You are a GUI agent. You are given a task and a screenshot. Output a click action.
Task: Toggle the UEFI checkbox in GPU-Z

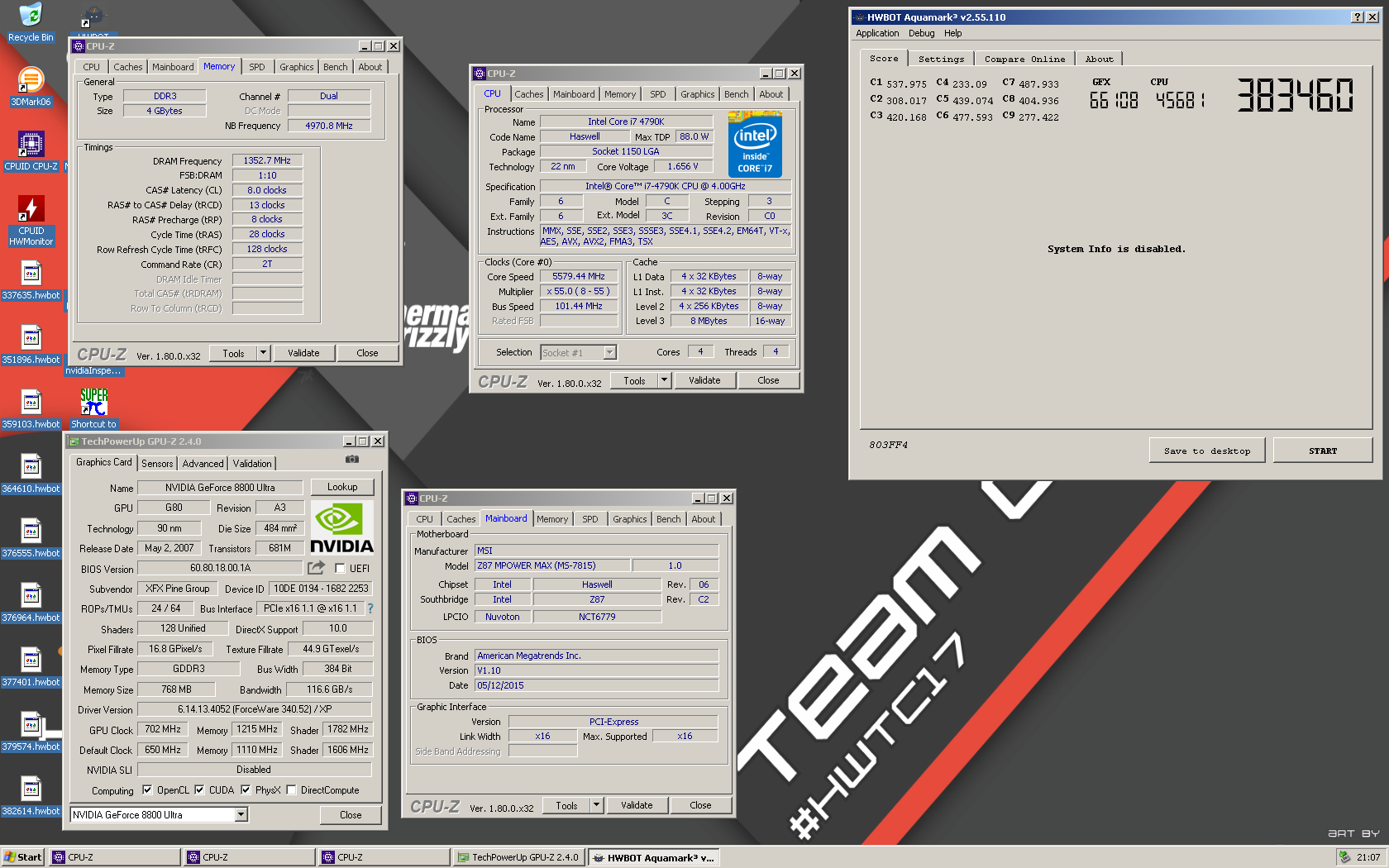click(x=340, y=568)
